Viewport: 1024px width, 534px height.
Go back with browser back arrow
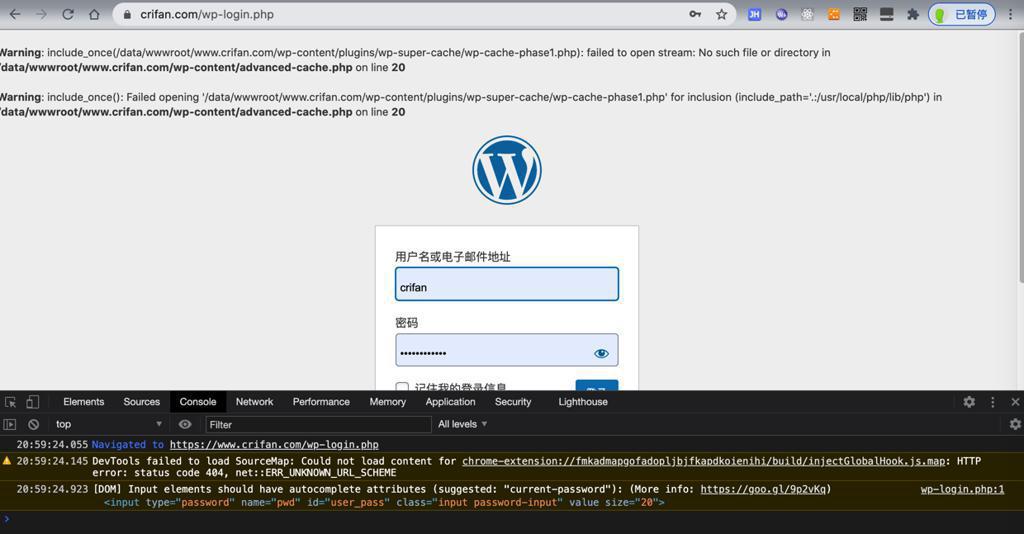pyautogui.click(x=14, y=14)
